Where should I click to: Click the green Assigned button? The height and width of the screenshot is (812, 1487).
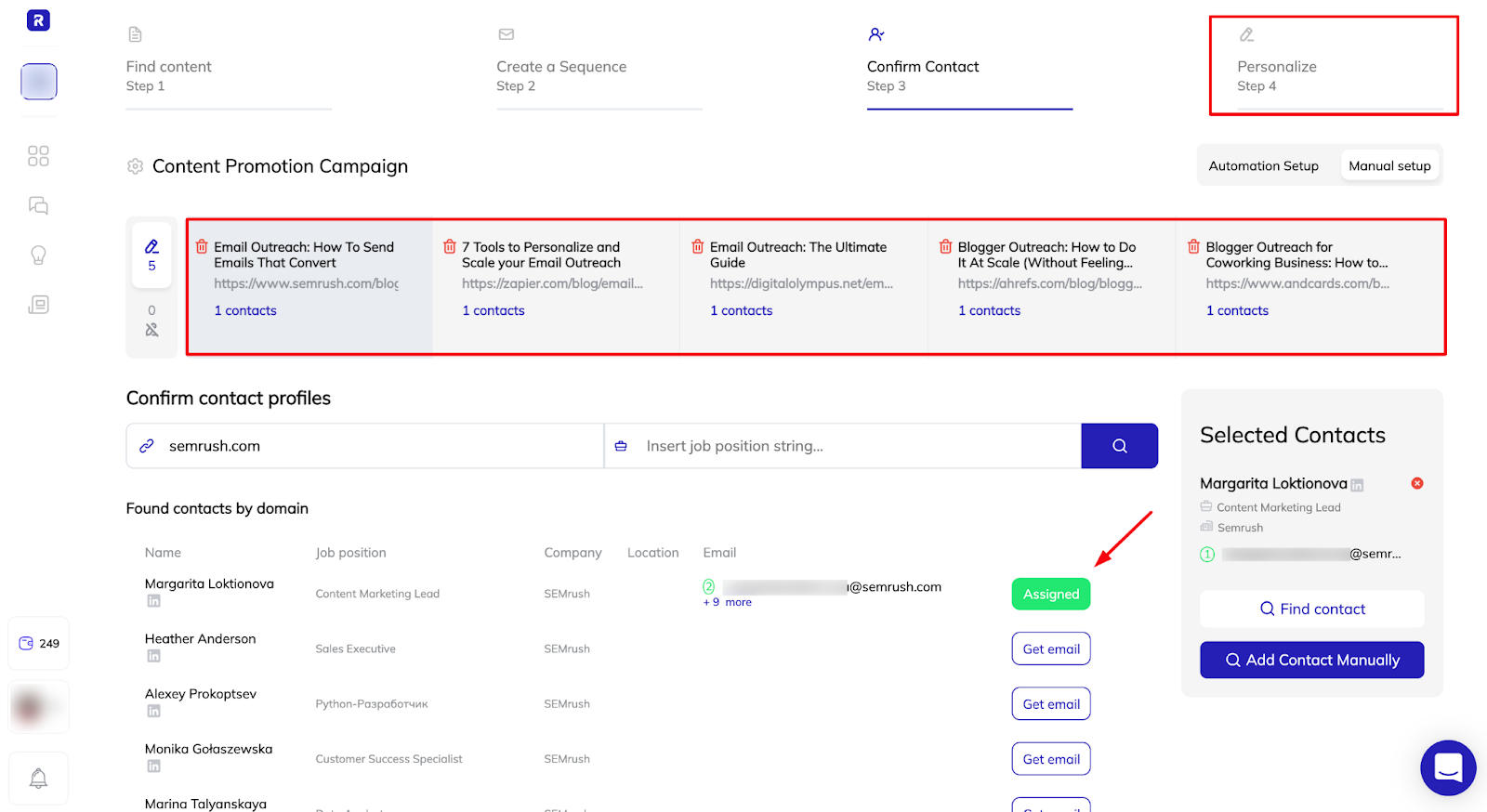[1051, 595]
